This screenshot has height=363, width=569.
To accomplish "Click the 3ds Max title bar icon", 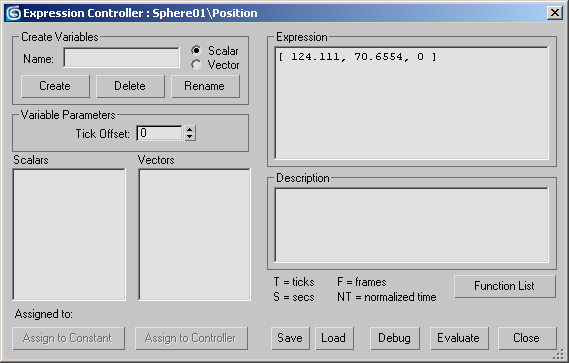I will point(14,13).
